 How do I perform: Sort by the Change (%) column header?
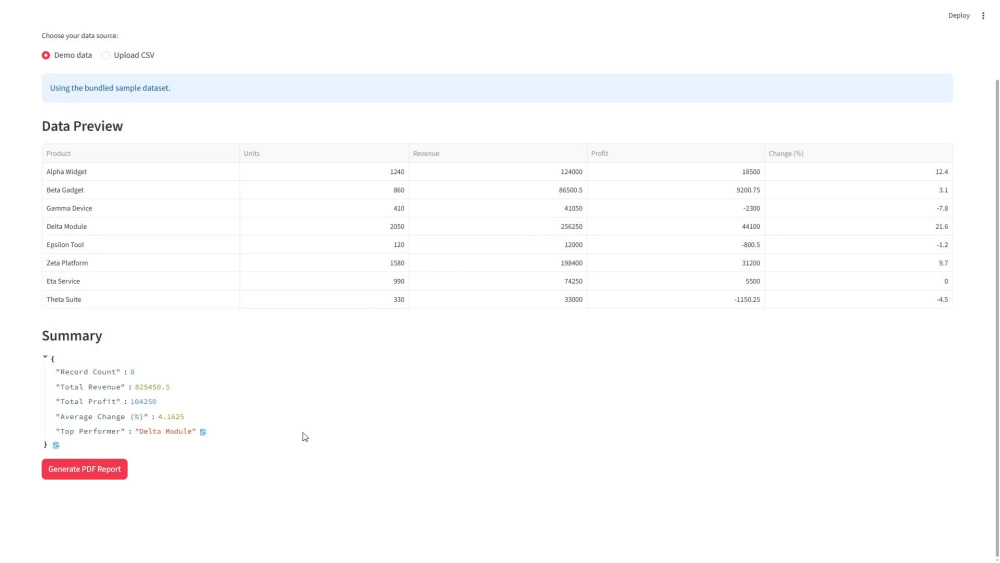pyautogui.click(x=858, y=154)
